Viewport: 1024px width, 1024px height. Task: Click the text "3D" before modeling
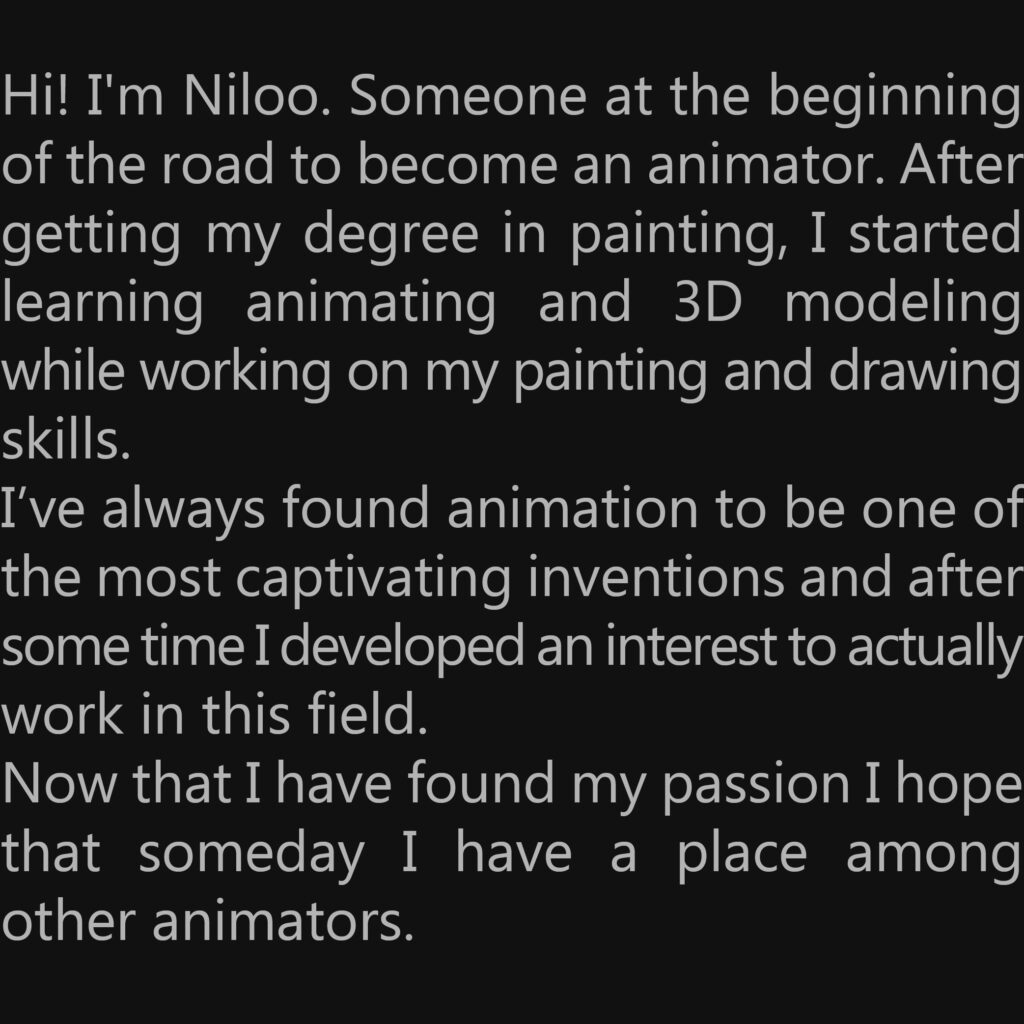point(707,304)
